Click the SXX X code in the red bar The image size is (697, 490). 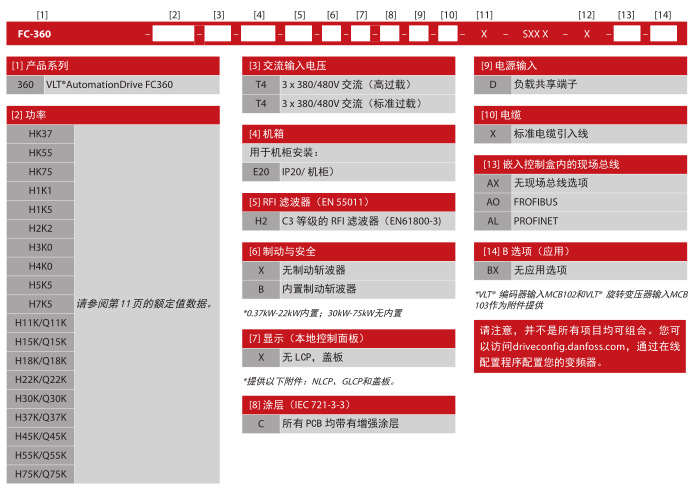535,34
